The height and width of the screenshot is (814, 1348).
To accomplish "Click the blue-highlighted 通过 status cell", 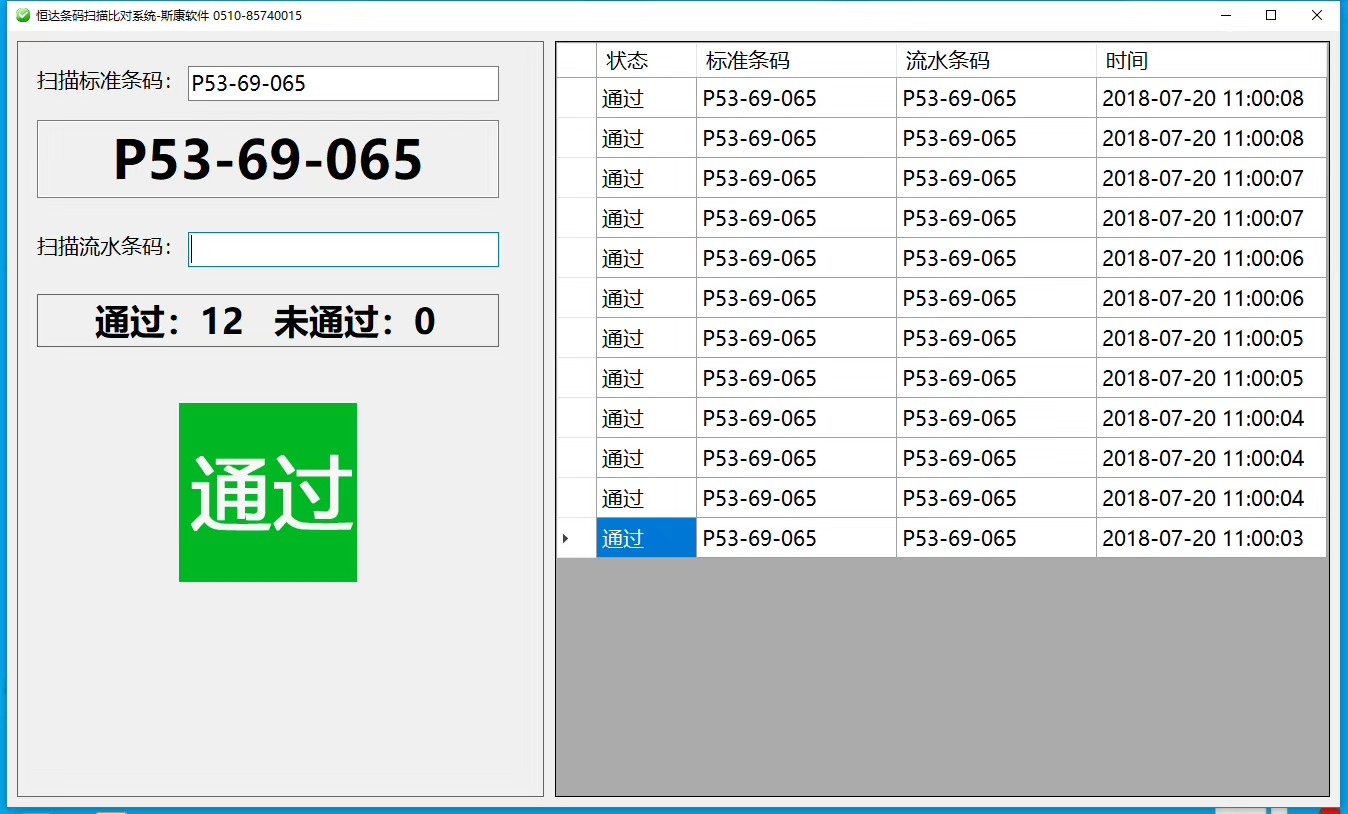I will (x=646, y=538).
